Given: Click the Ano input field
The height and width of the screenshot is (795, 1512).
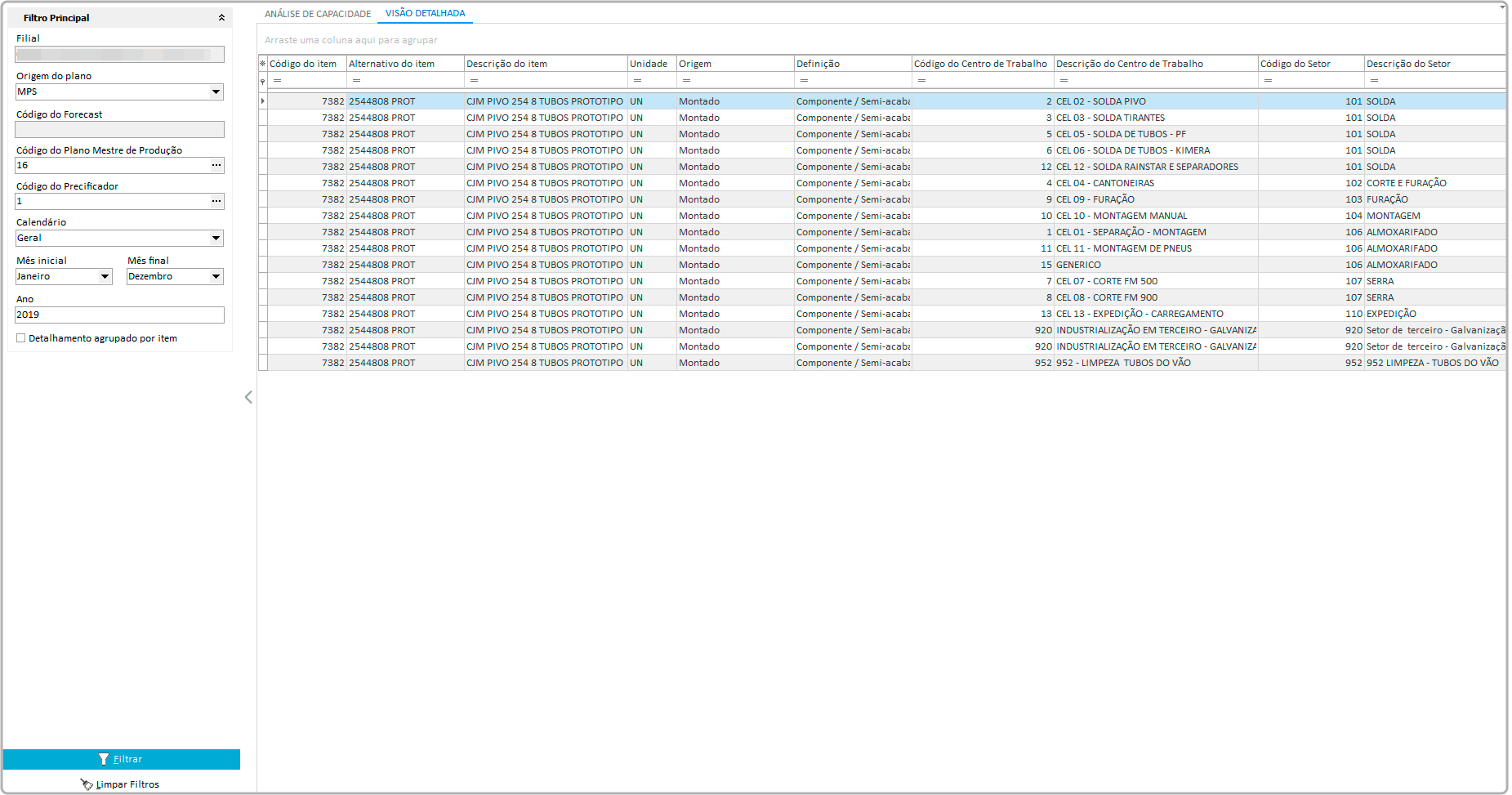Looking at the screenshot, I should (x=119, y=315).
